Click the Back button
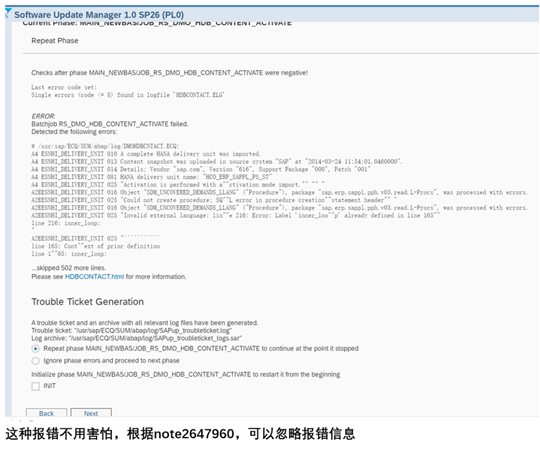This screenshot has width=540, height=451. 46,413
